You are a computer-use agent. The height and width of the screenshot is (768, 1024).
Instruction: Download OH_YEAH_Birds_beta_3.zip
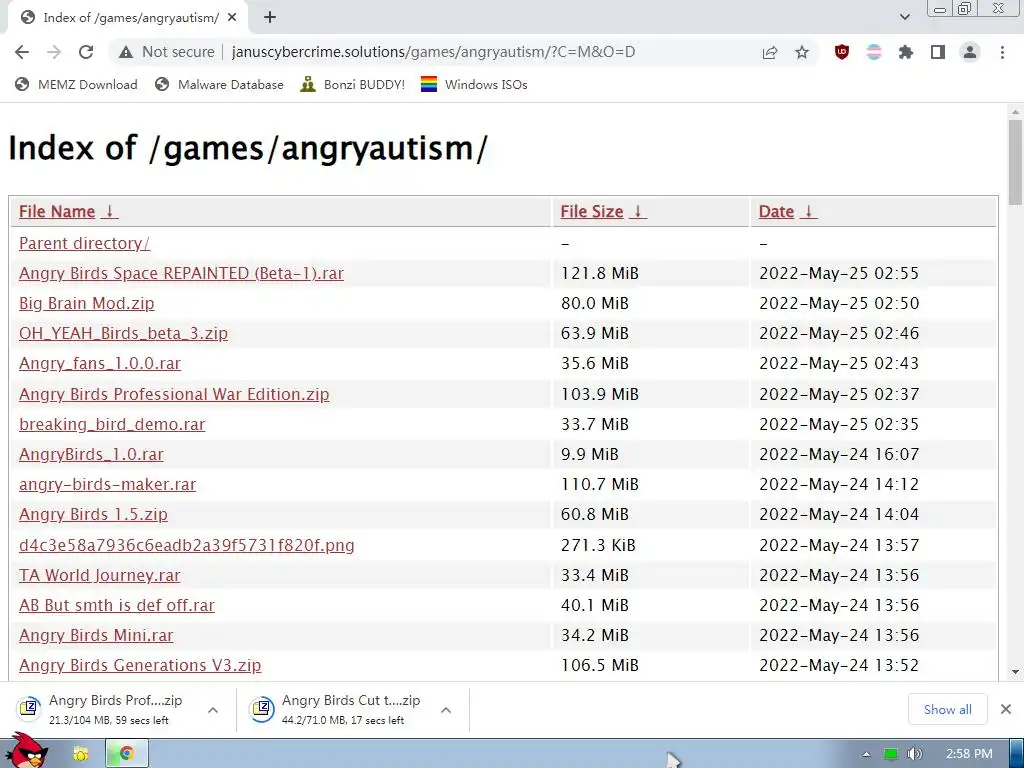click(123, 333)
